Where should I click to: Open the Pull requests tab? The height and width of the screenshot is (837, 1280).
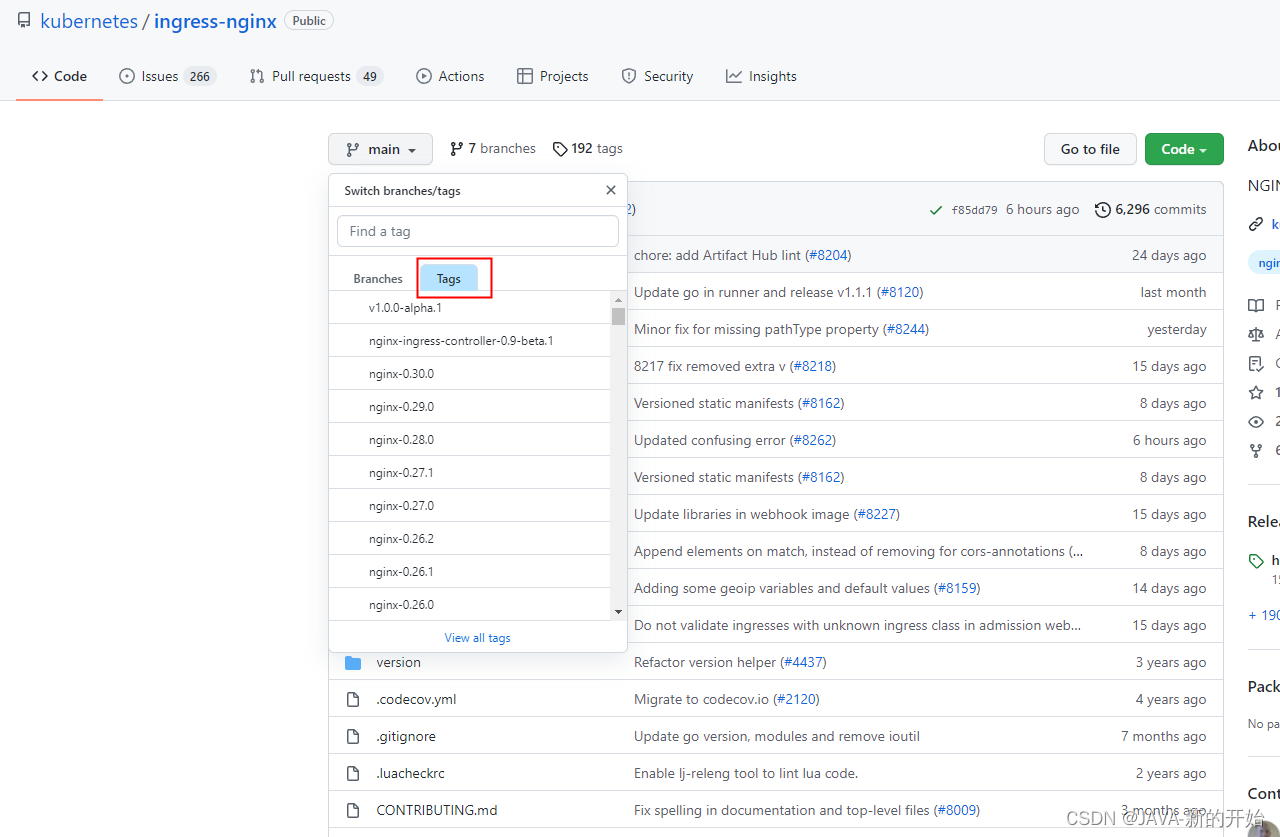[316, 76]
